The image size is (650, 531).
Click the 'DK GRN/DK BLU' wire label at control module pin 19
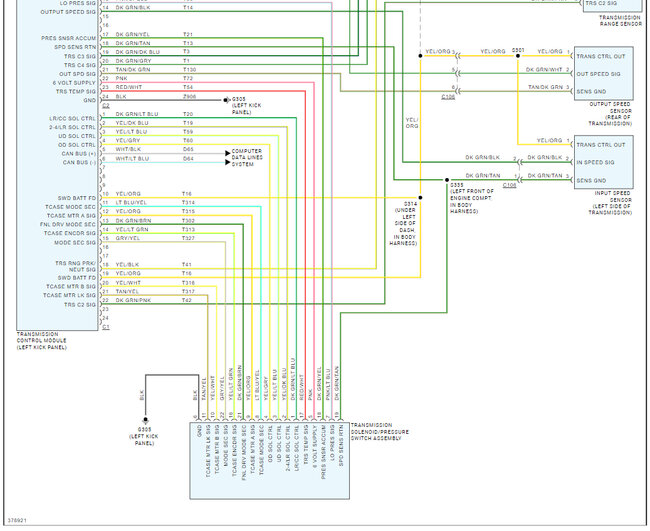point(137,52)
